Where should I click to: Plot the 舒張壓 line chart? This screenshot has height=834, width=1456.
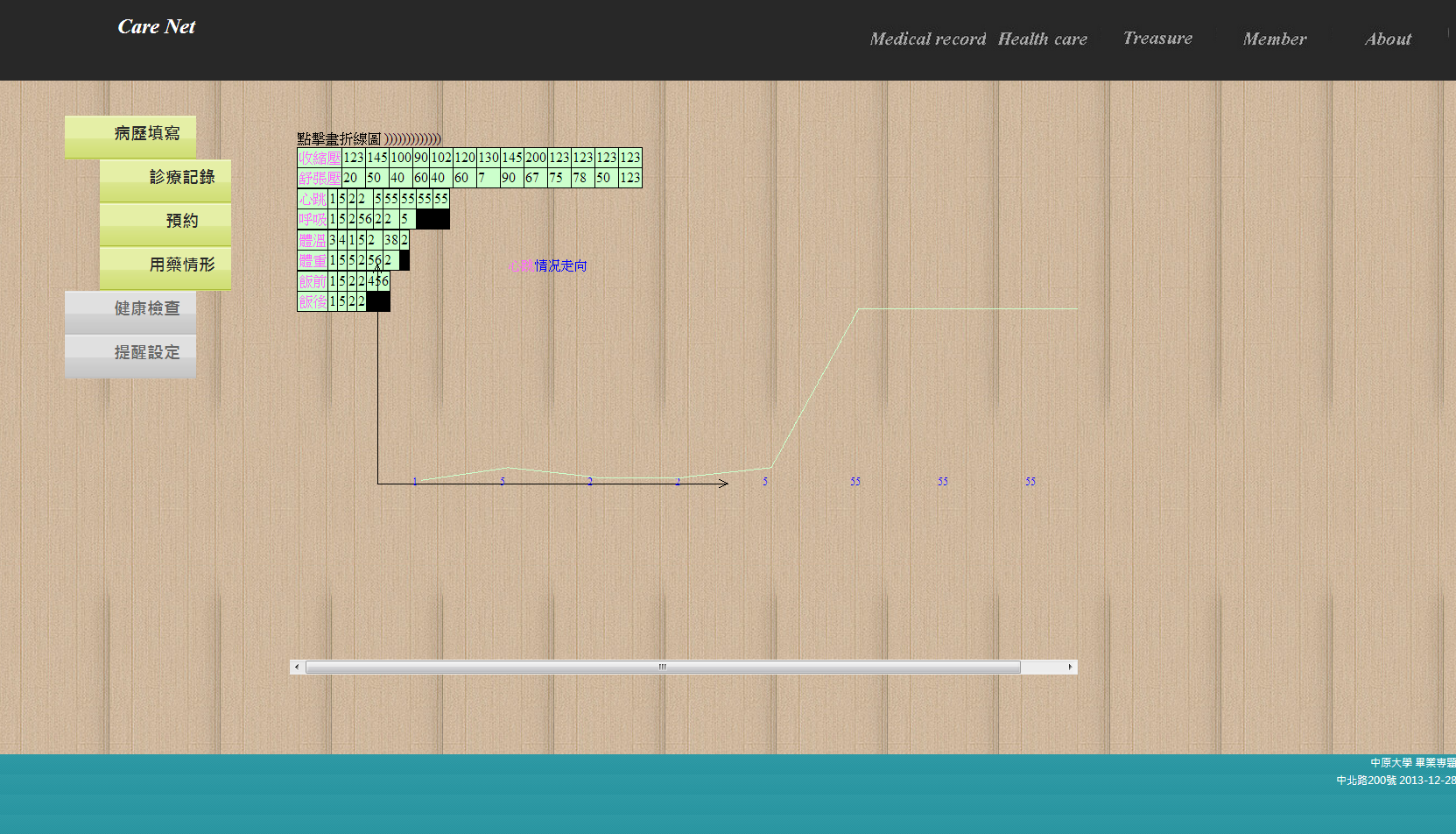coord(320,178)
